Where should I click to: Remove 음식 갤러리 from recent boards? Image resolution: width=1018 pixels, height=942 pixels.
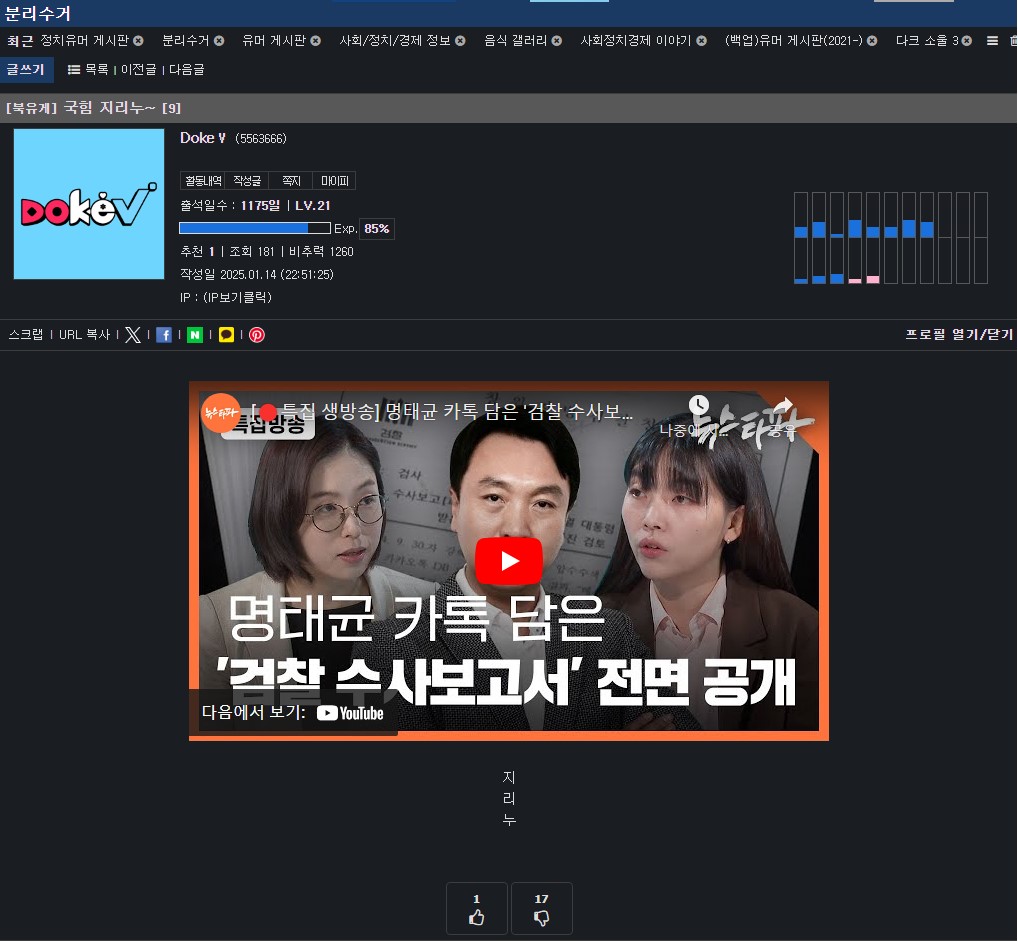click(x=557, y=41)
